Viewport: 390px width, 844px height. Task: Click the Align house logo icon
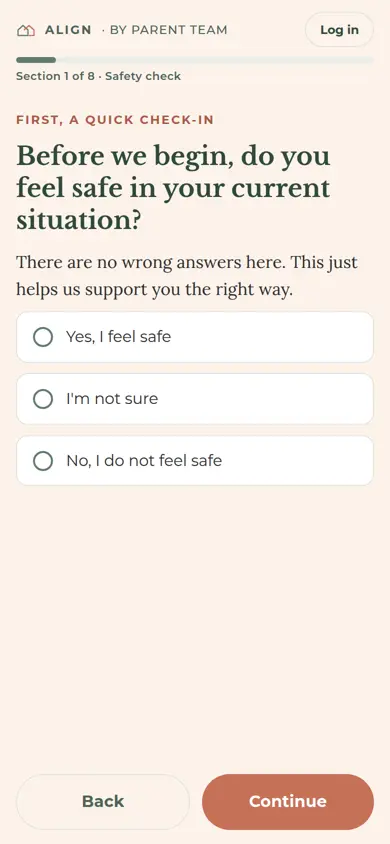[x=26, y=30]
